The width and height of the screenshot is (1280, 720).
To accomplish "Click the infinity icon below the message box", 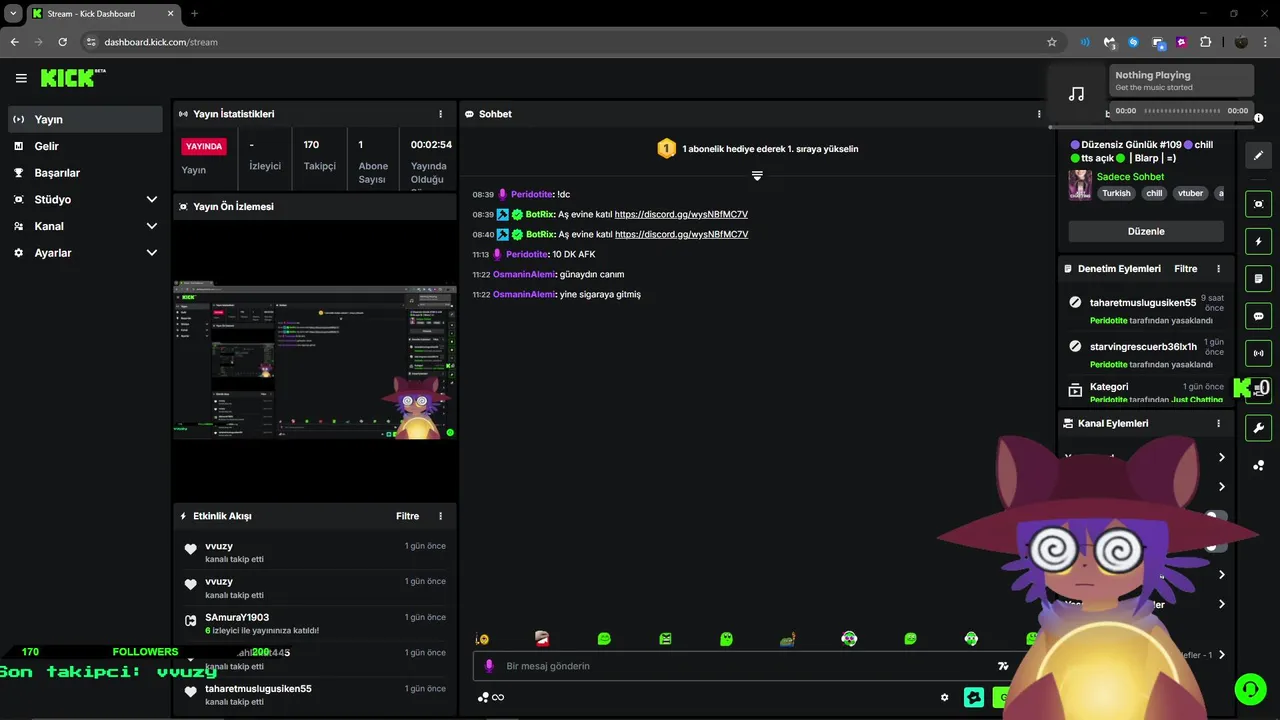I will (498, 698).
